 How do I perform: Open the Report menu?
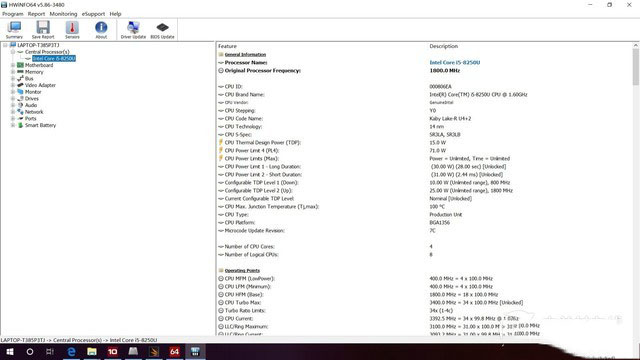coord(36,14)
